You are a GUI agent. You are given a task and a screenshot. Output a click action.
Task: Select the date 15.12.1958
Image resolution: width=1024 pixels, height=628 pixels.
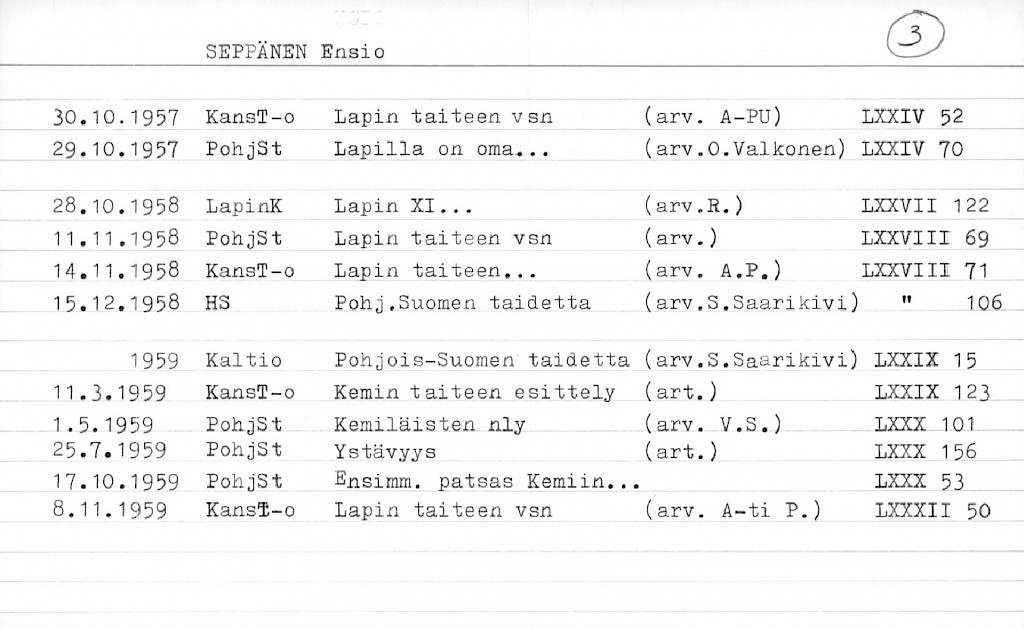point(114,303)
